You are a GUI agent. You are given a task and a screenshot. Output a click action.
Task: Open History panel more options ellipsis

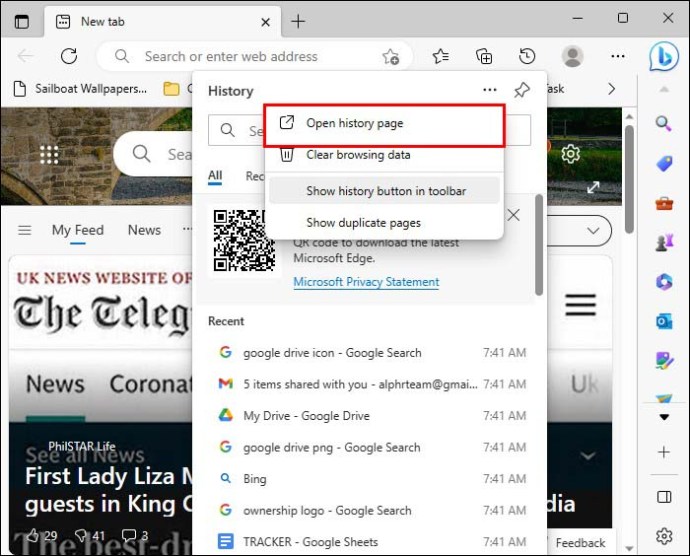click(x=490, y=90)
